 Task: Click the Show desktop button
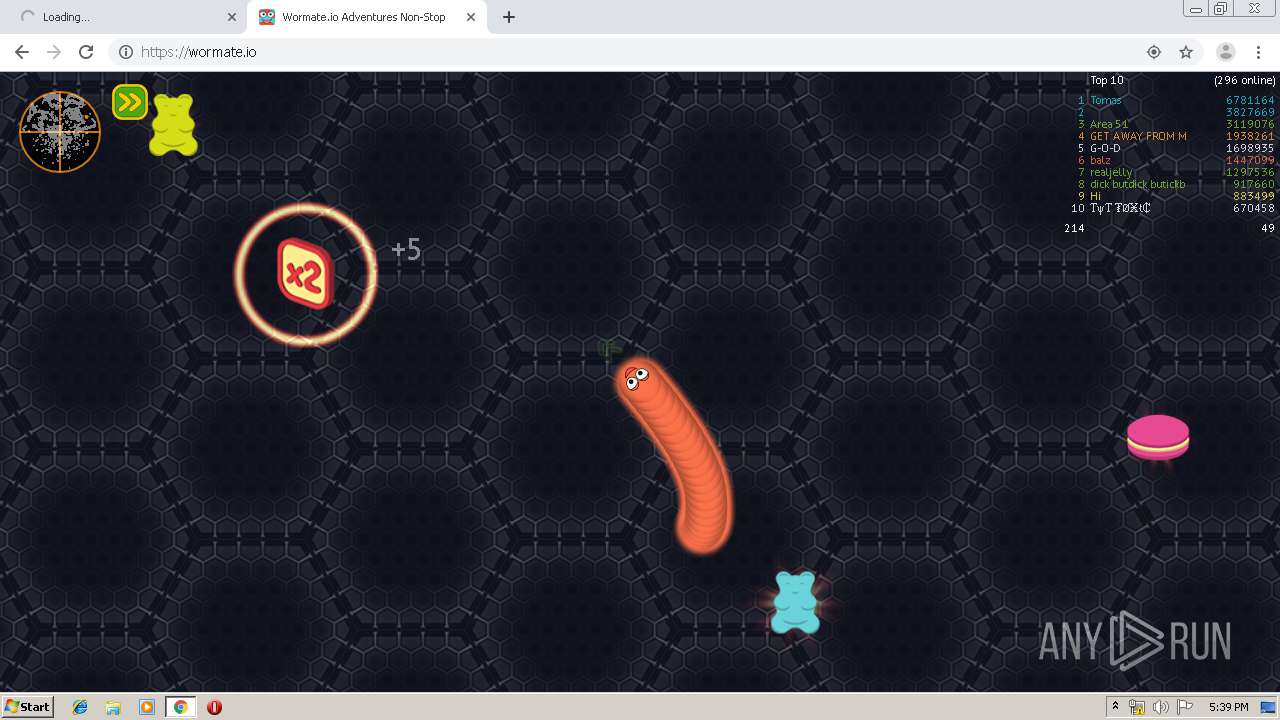(x=1269, y=707)
